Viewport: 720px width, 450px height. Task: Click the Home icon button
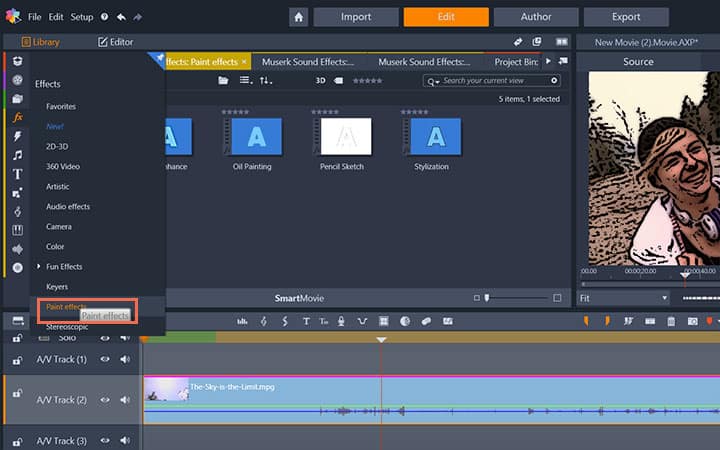pyautogui.click(x=298, y=17)
